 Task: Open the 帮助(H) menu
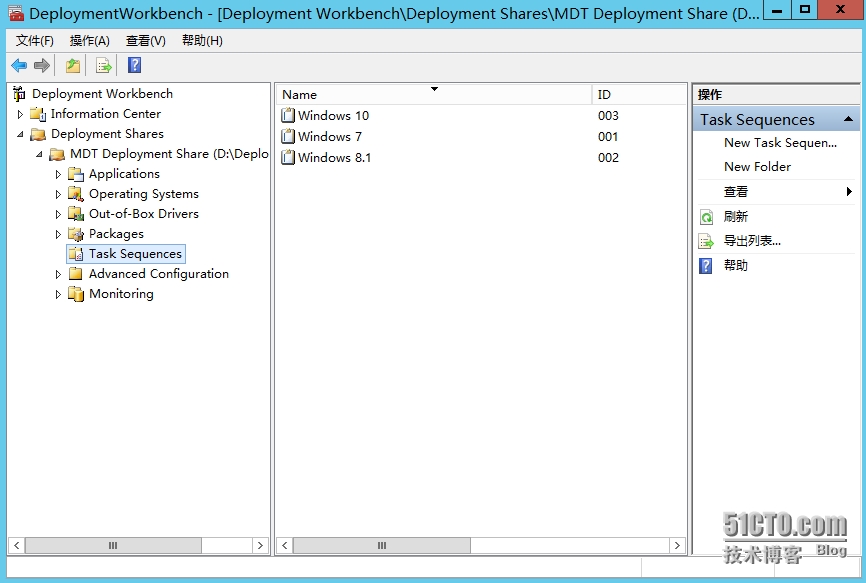point(202,41)
